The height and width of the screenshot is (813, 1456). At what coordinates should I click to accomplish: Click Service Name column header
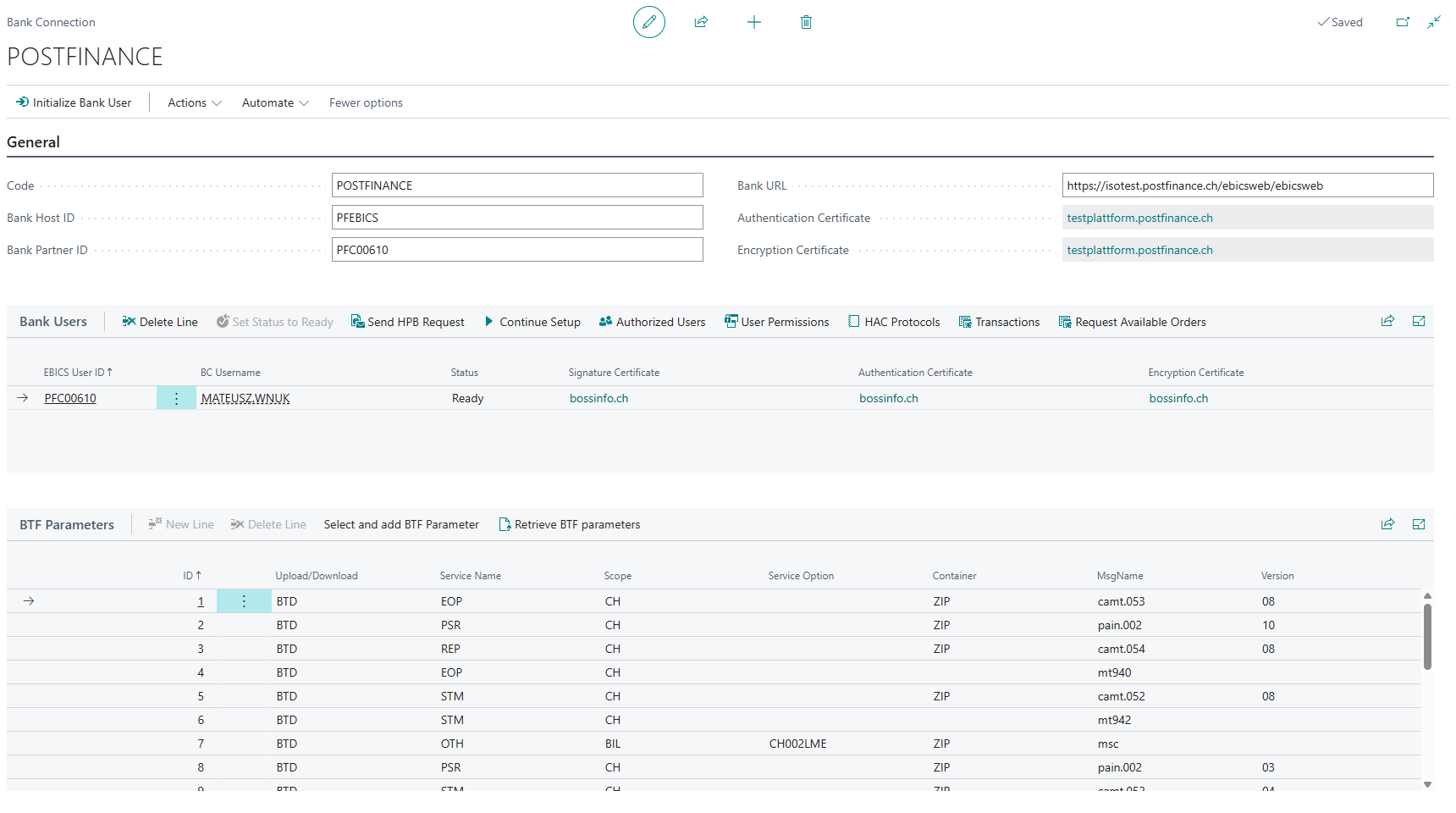pos(471,576)
